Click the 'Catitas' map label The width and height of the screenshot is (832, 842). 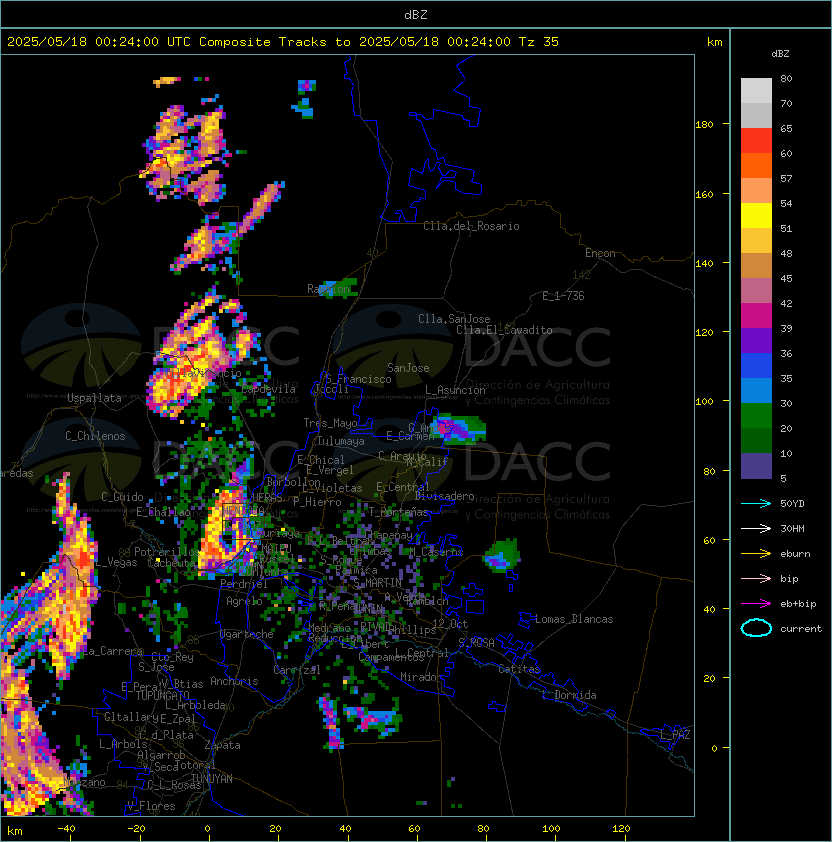click(519, 669)
